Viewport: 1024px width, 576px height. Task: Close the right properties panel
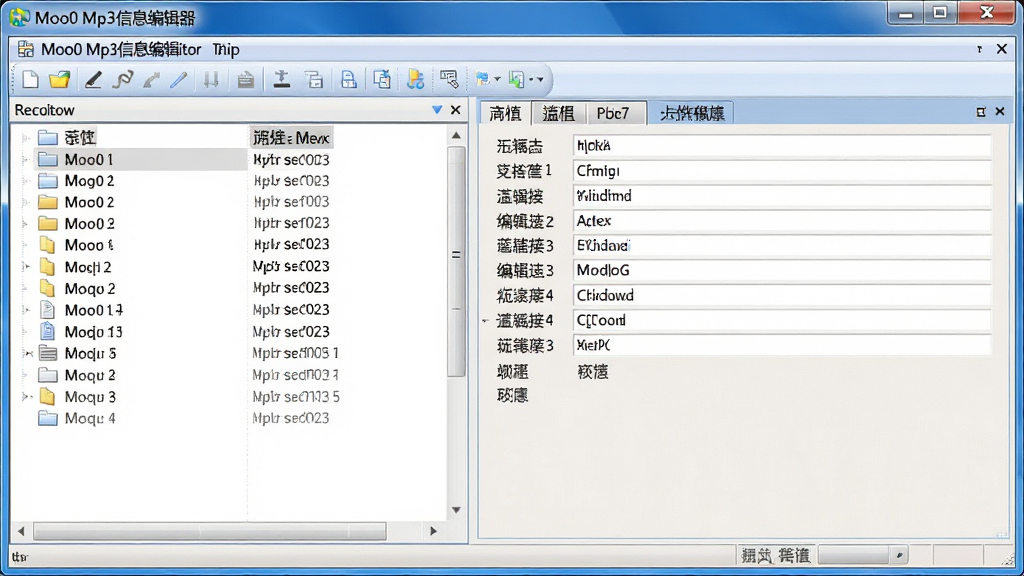pos(1000,112)
